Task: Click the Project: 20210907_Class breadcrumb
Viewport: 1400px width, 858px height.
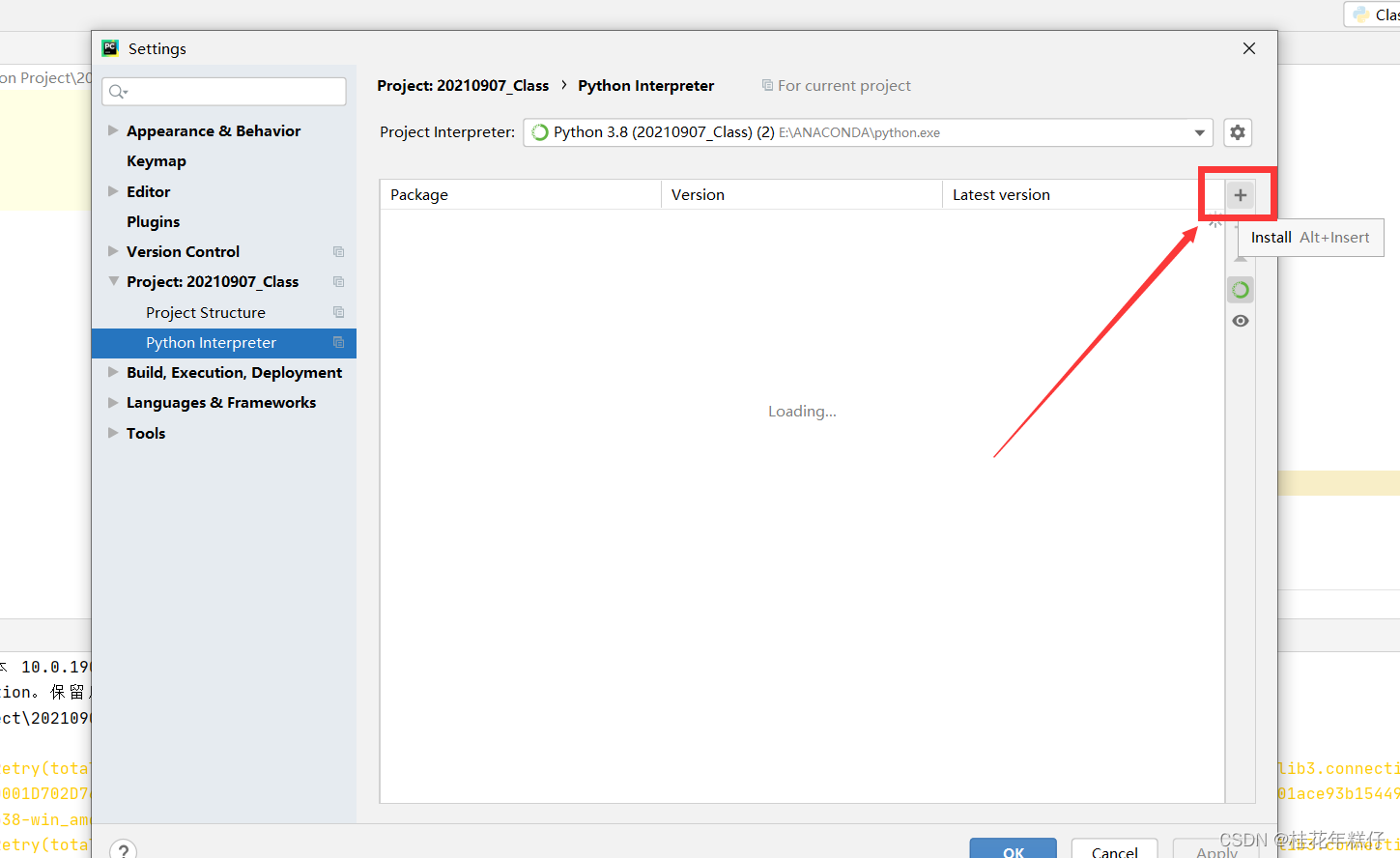Action: [463, 85]
